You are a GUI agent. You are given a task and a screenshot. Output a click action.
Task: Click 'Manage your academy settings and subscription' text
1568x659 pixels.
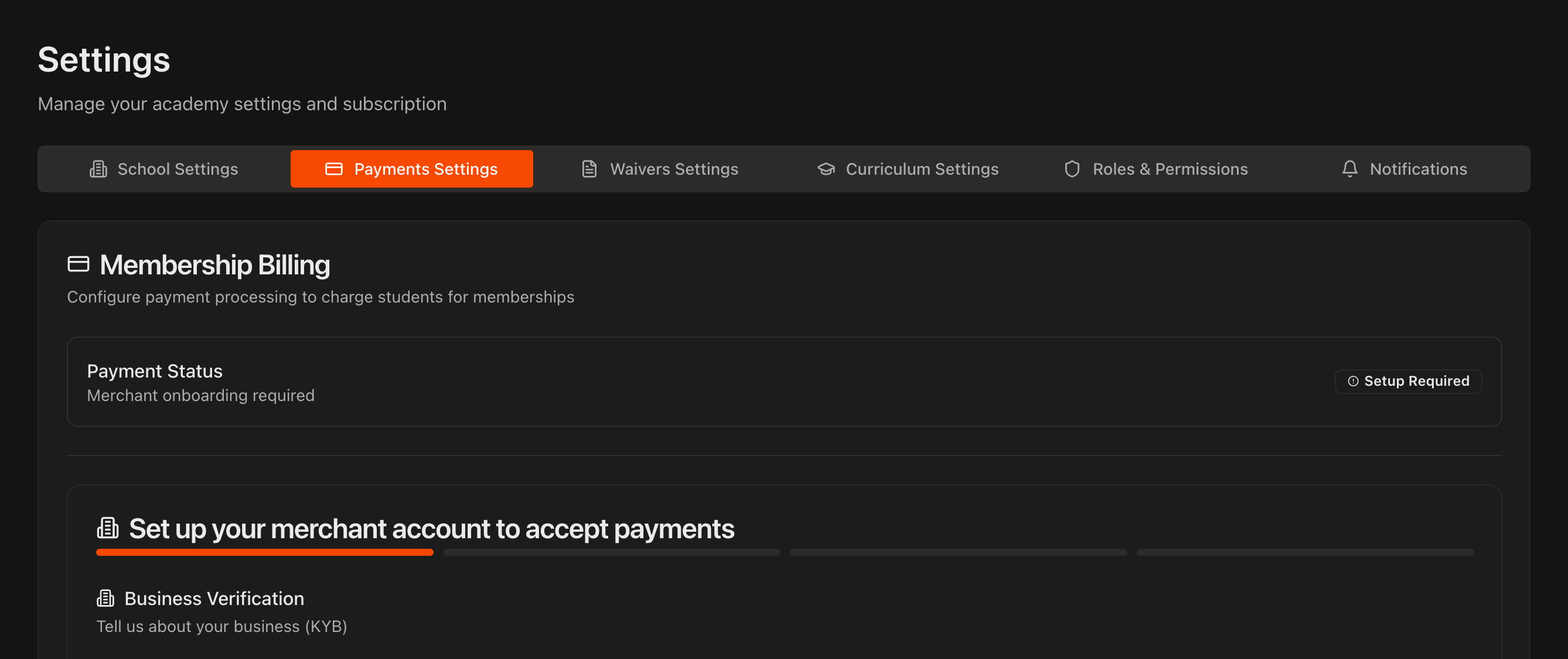(242, 104)
